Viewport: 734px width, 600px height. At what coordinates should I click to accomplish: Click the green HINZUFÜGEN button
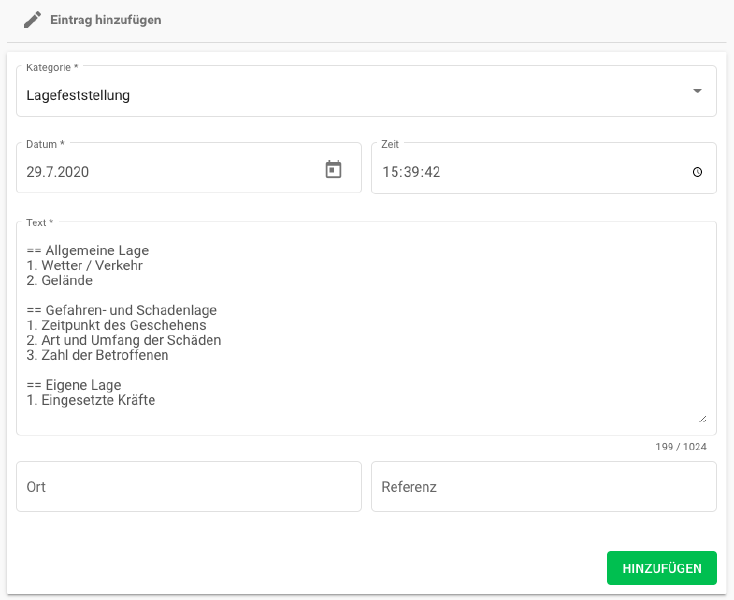click(x=661, y=568)
